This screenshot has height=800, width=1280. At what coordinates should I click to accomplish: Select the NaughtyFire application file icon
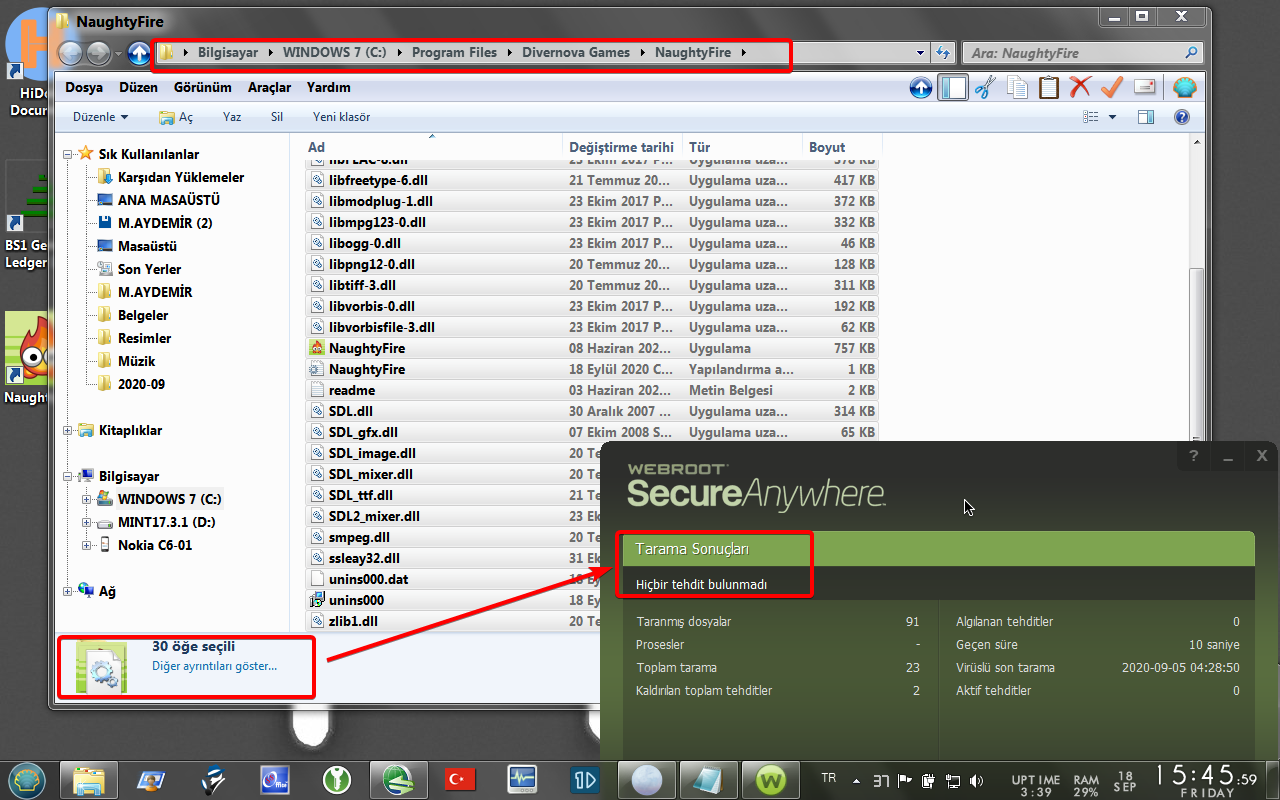pyautogui.click(x=317, y=348)
